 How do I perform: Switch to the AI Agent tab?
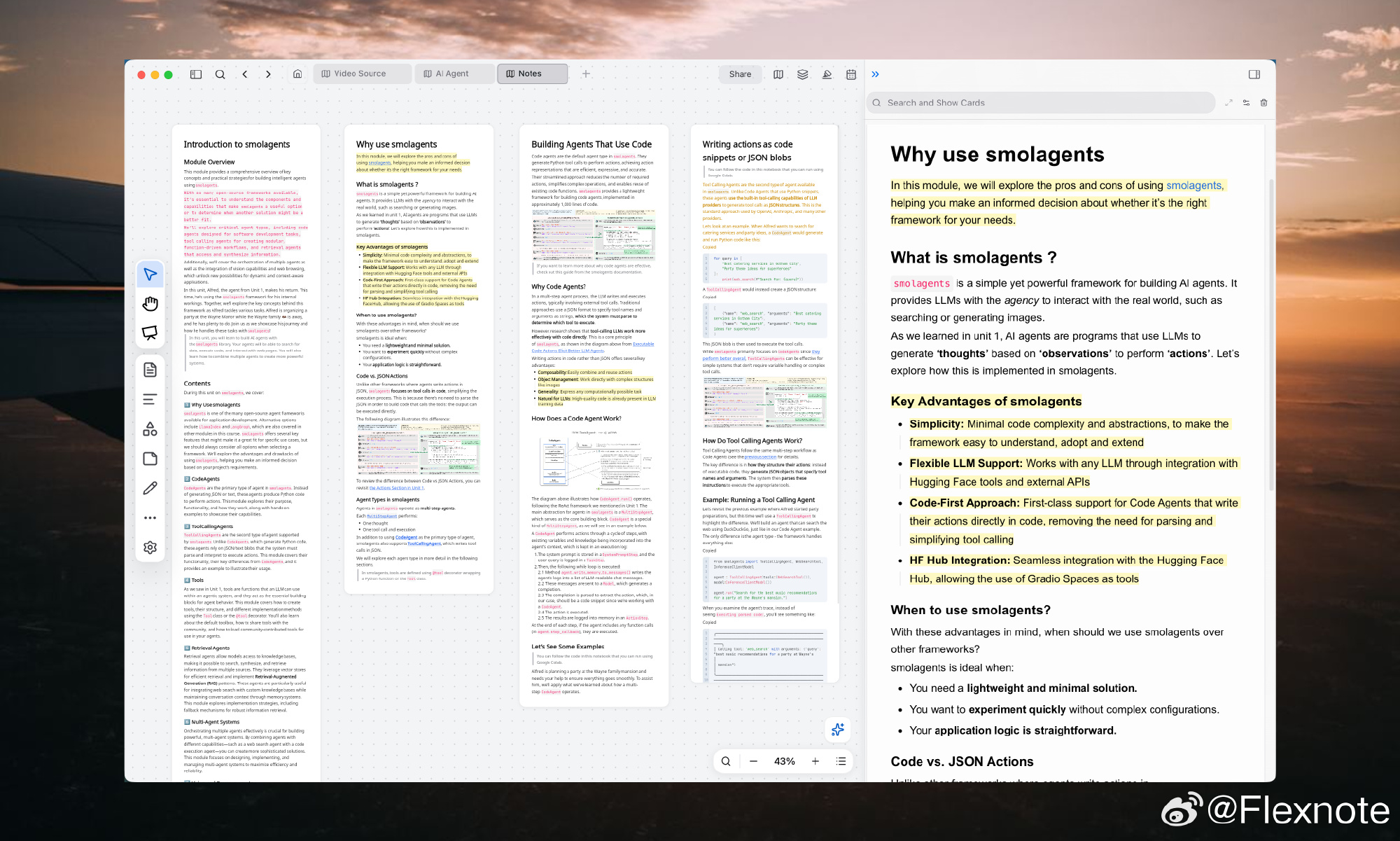454,74
